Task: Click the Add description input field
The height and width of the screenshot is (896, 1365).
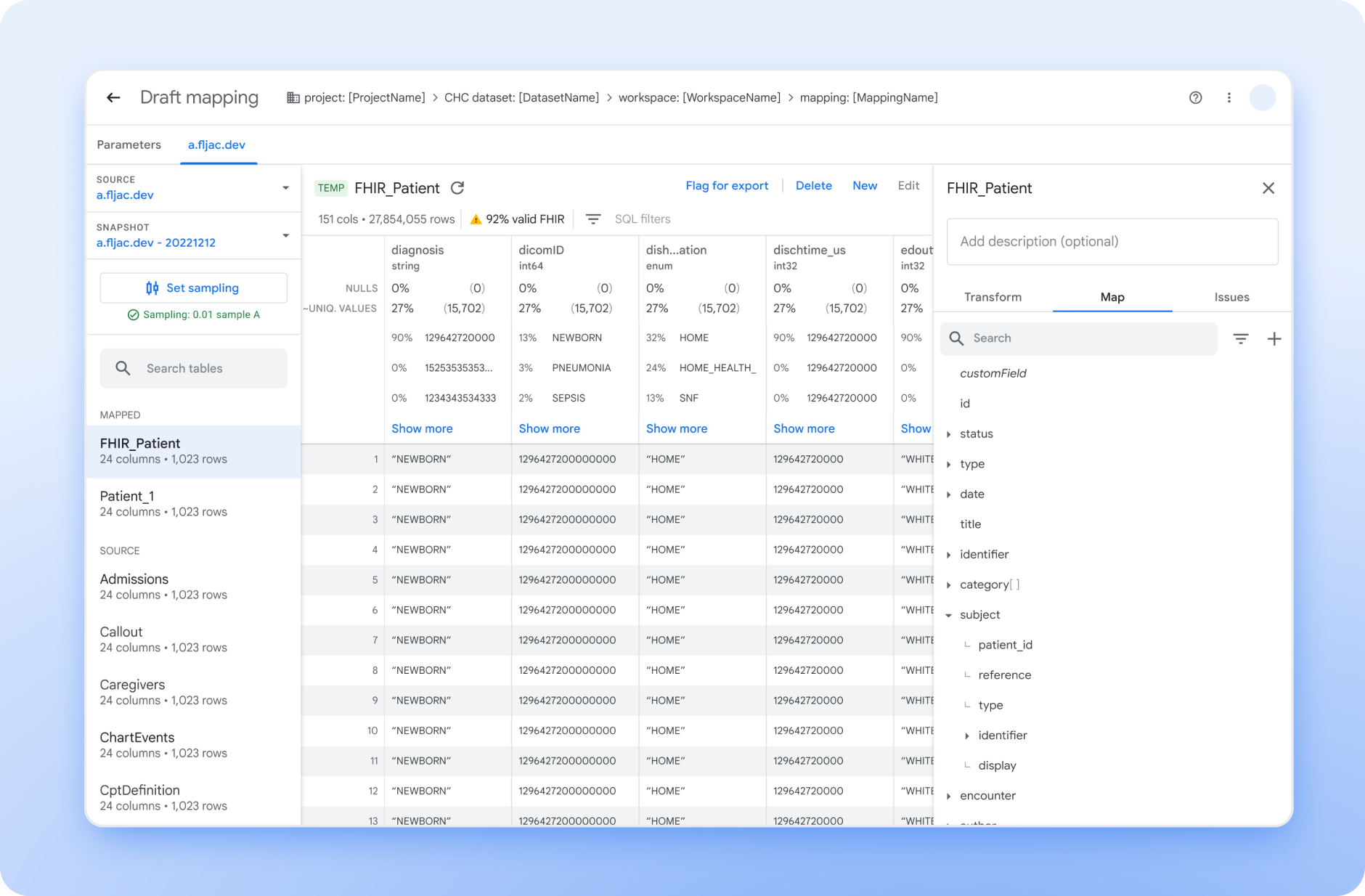Action: click(1112, 241)
